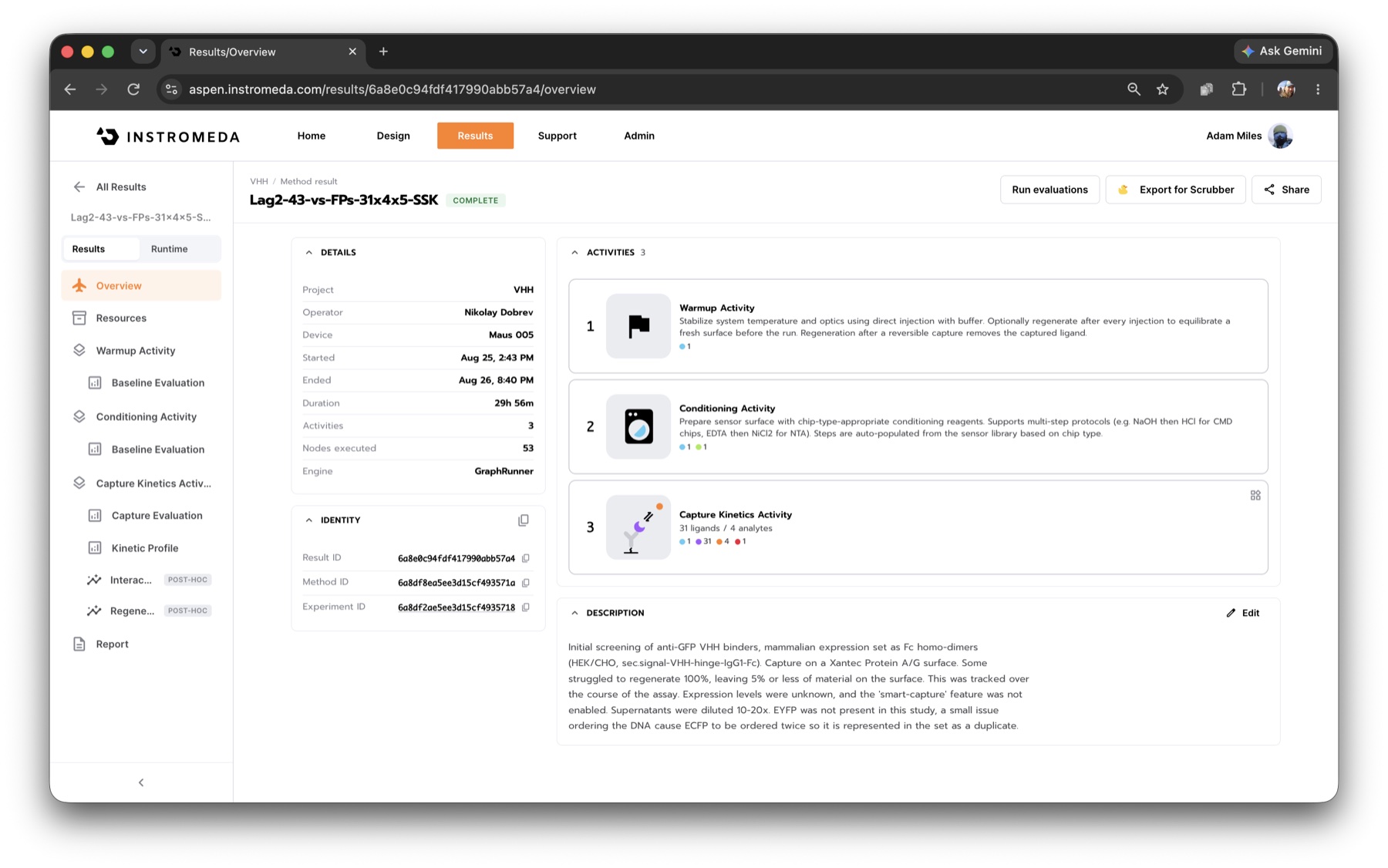Screen dimensions: 1388x868
Task: Open the browser tab search dropdown
Action: (x=143, y=52)
